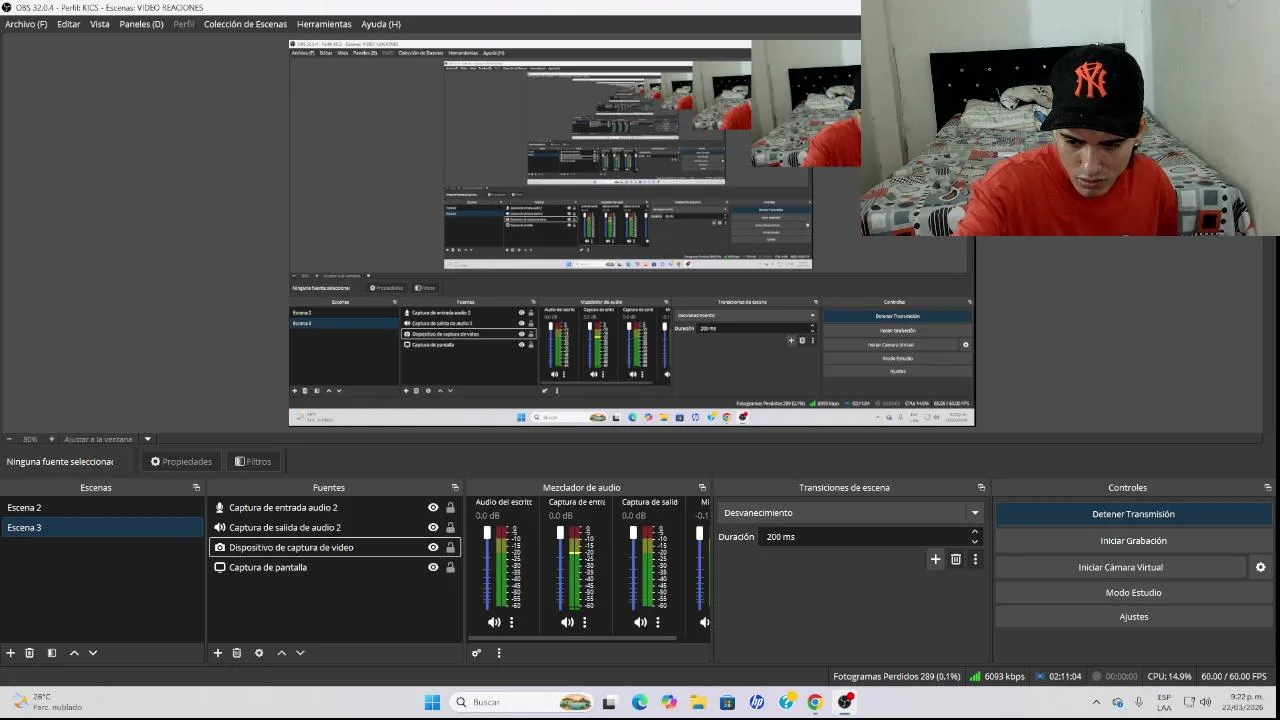This screenshot has height=720, width=1280.
Task: Open the Paneles (D) menu
Action: pos(141,24)
